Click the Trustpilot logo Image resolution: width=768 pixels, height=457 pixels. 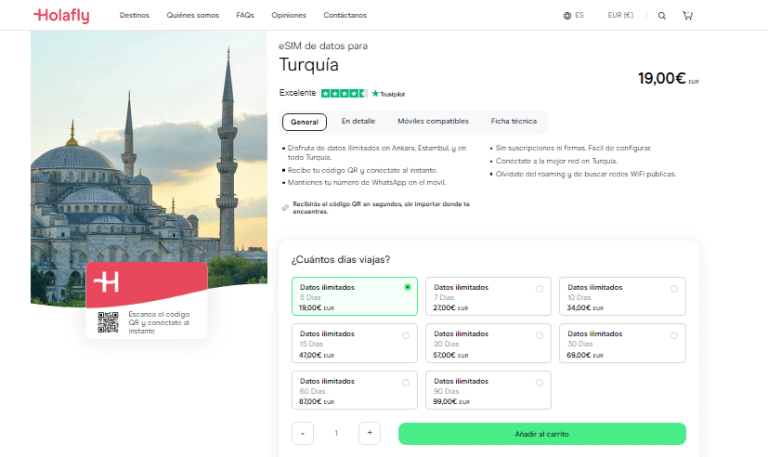[x=388, y=94]
